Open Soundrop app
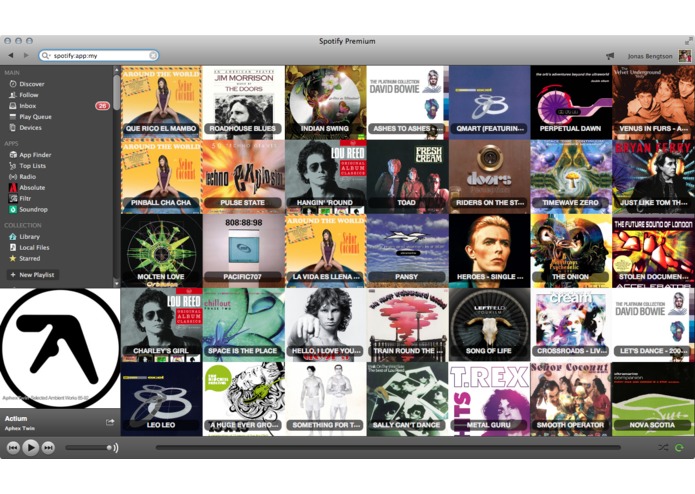Screen dimensions: 695x494 (x=33, y=210)
